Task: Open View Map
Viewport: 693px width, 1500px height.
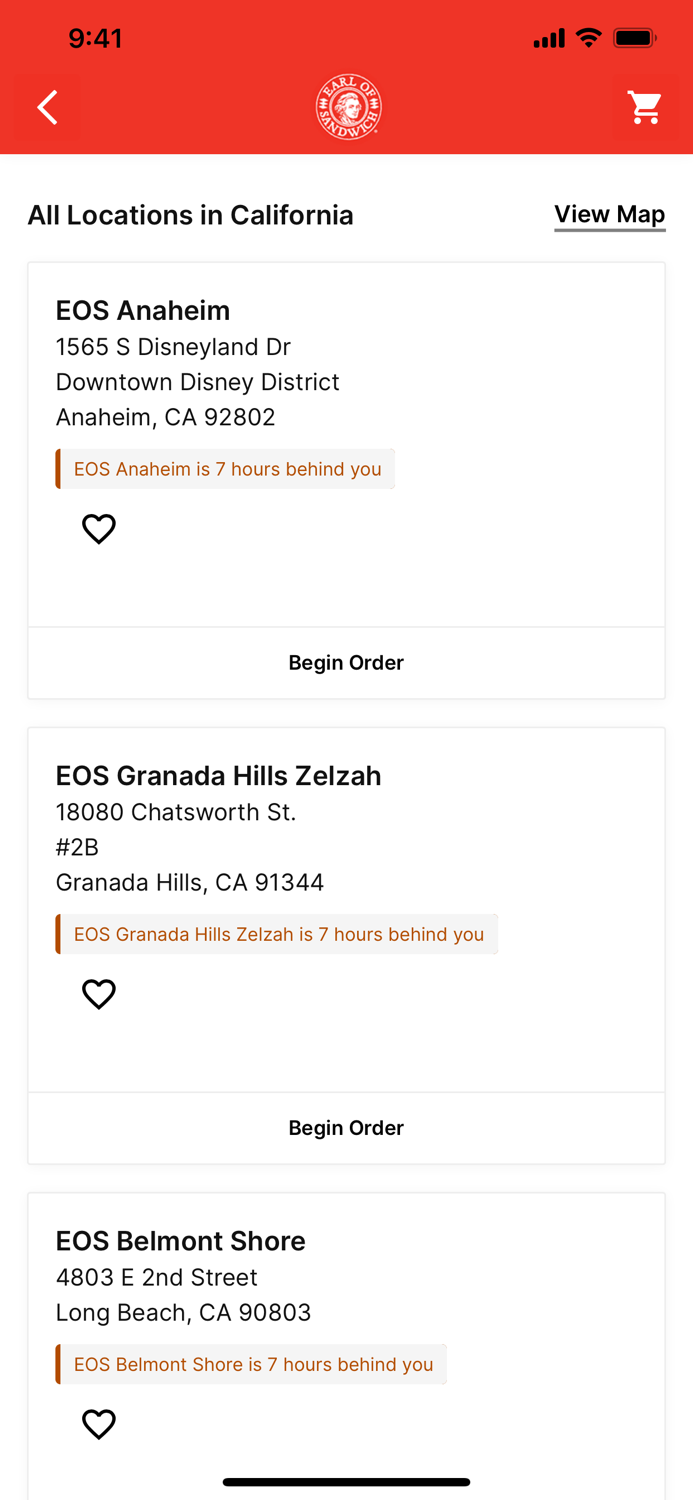Action: pos(610,214)
